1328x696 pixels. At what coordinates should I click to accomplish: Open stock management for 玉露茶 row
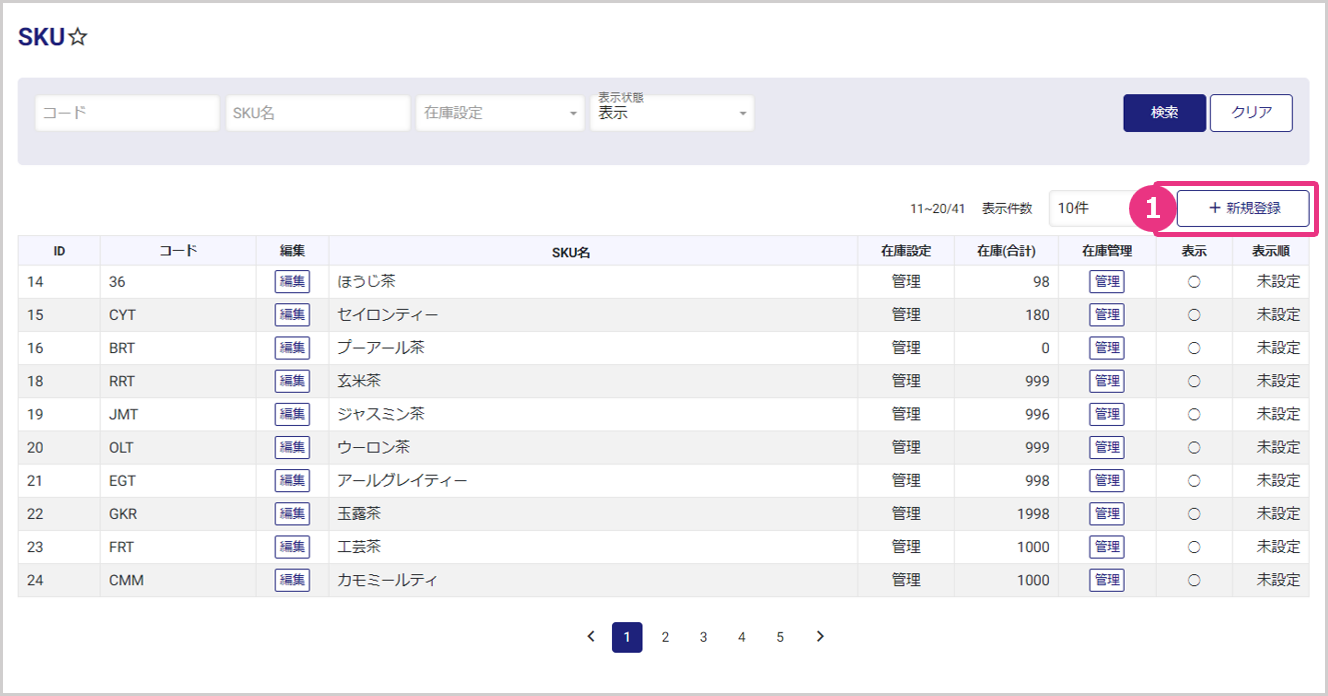pyautogui.click(x=1106, y=513)
